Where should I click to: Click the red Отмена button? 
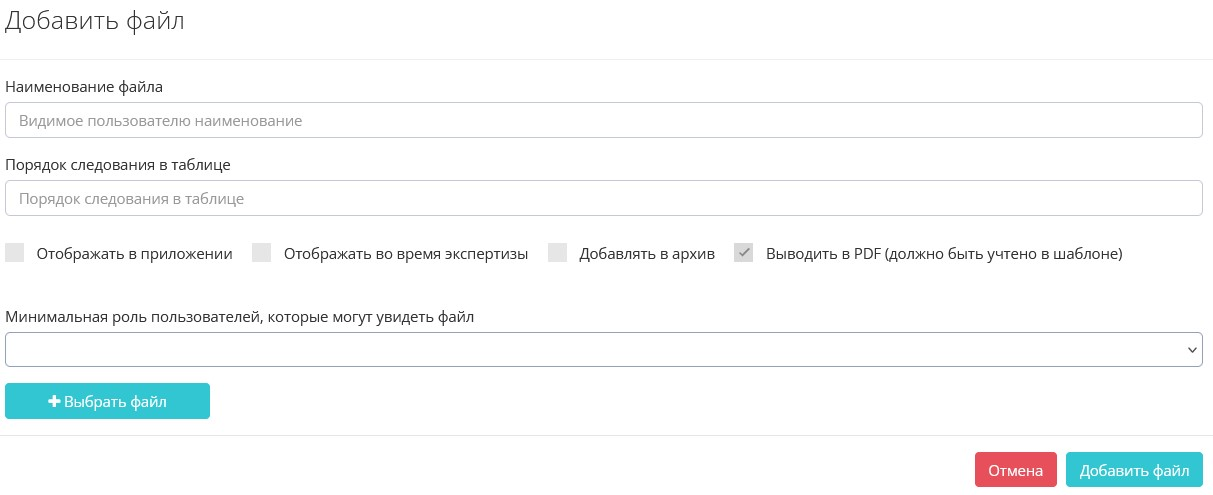[1015, 470]
